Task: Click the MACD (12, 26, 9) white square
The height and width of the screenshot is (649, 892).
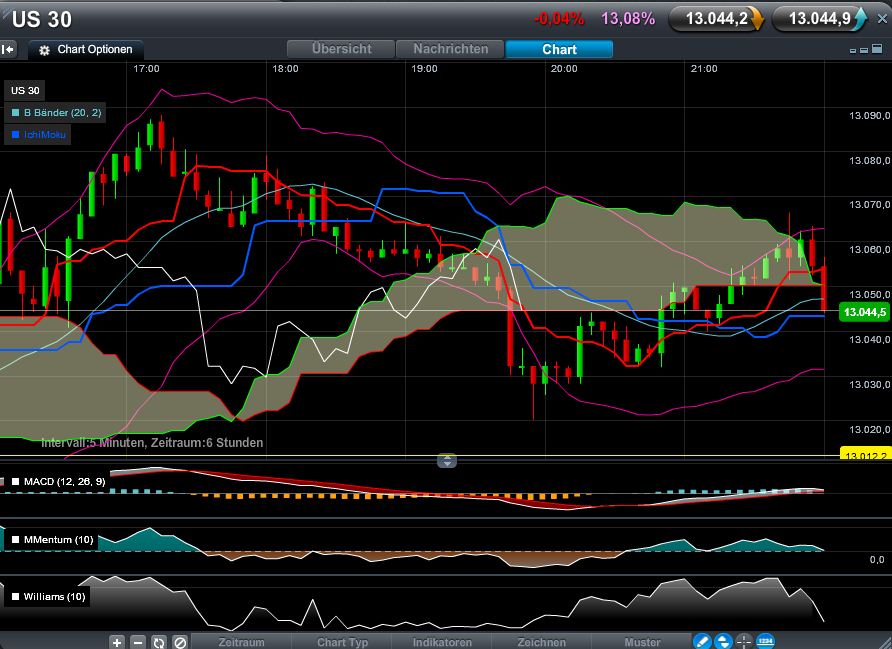Action: 15,482
